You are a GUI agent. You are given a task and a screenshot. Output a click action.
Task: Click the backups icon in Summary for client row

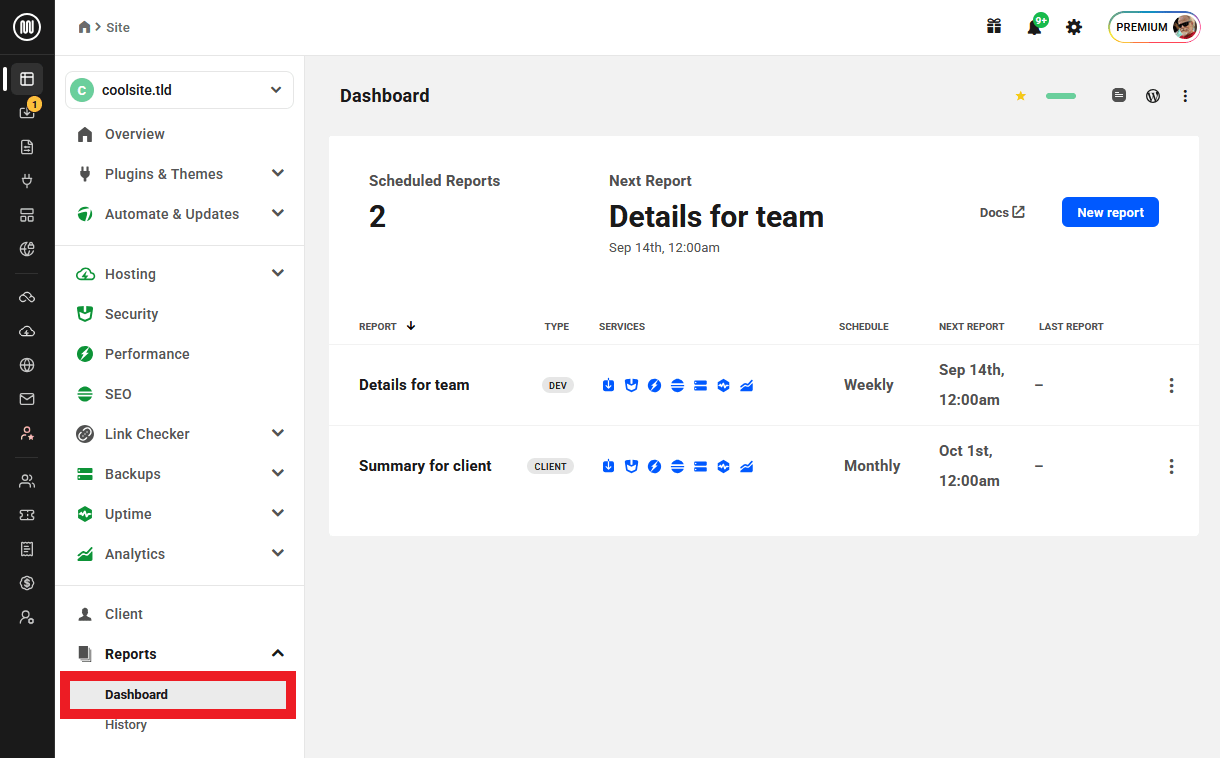[700, 466]
